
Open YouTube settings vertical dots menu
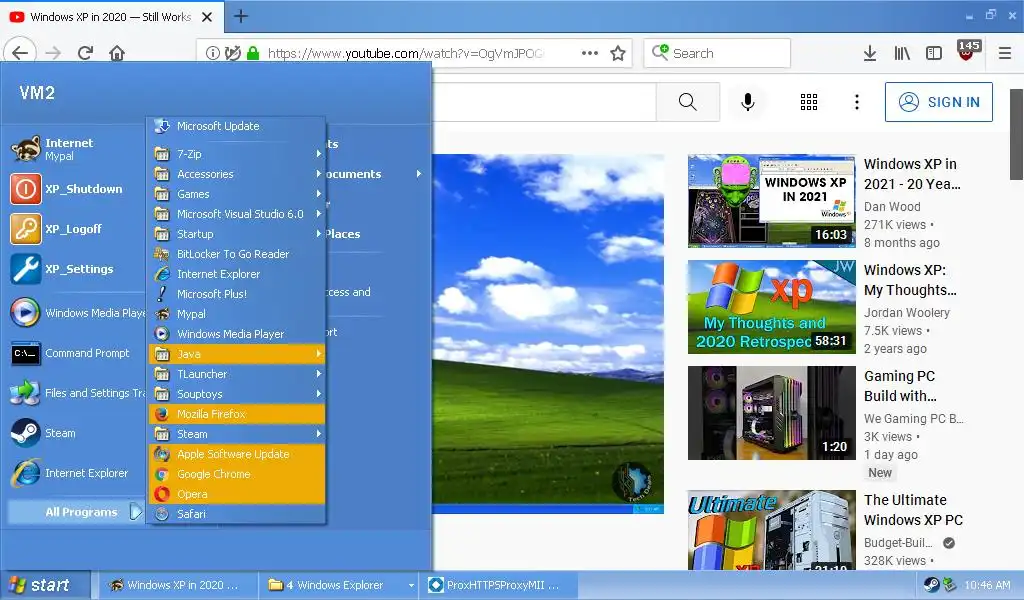[x=857, y=102]
